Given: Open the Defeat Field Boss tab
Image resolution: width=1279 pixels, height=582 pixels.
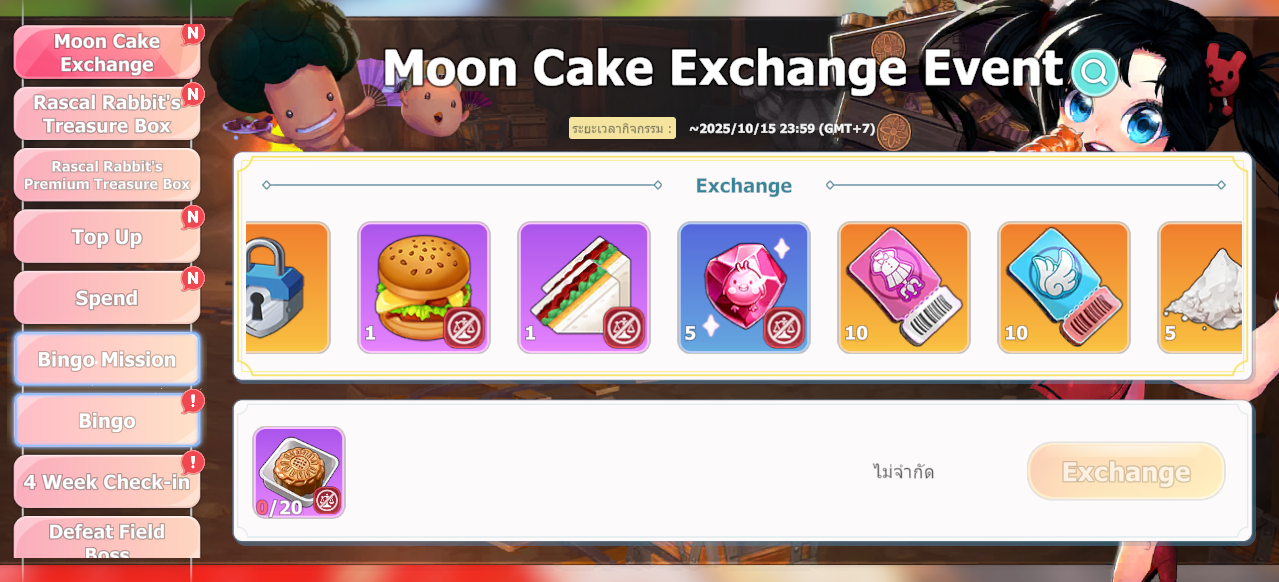Looking at the screenshot, I should coord(107,538).
